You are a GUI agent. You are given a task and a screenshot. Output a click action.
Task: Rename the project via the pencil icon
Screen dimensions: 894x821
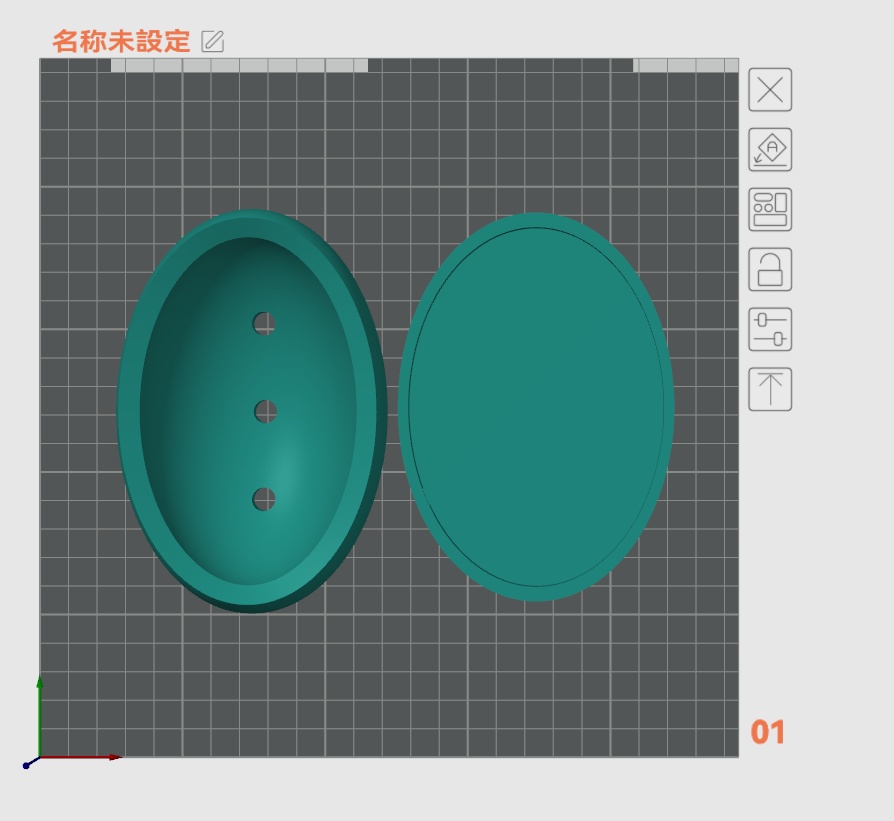pos(213,41)
